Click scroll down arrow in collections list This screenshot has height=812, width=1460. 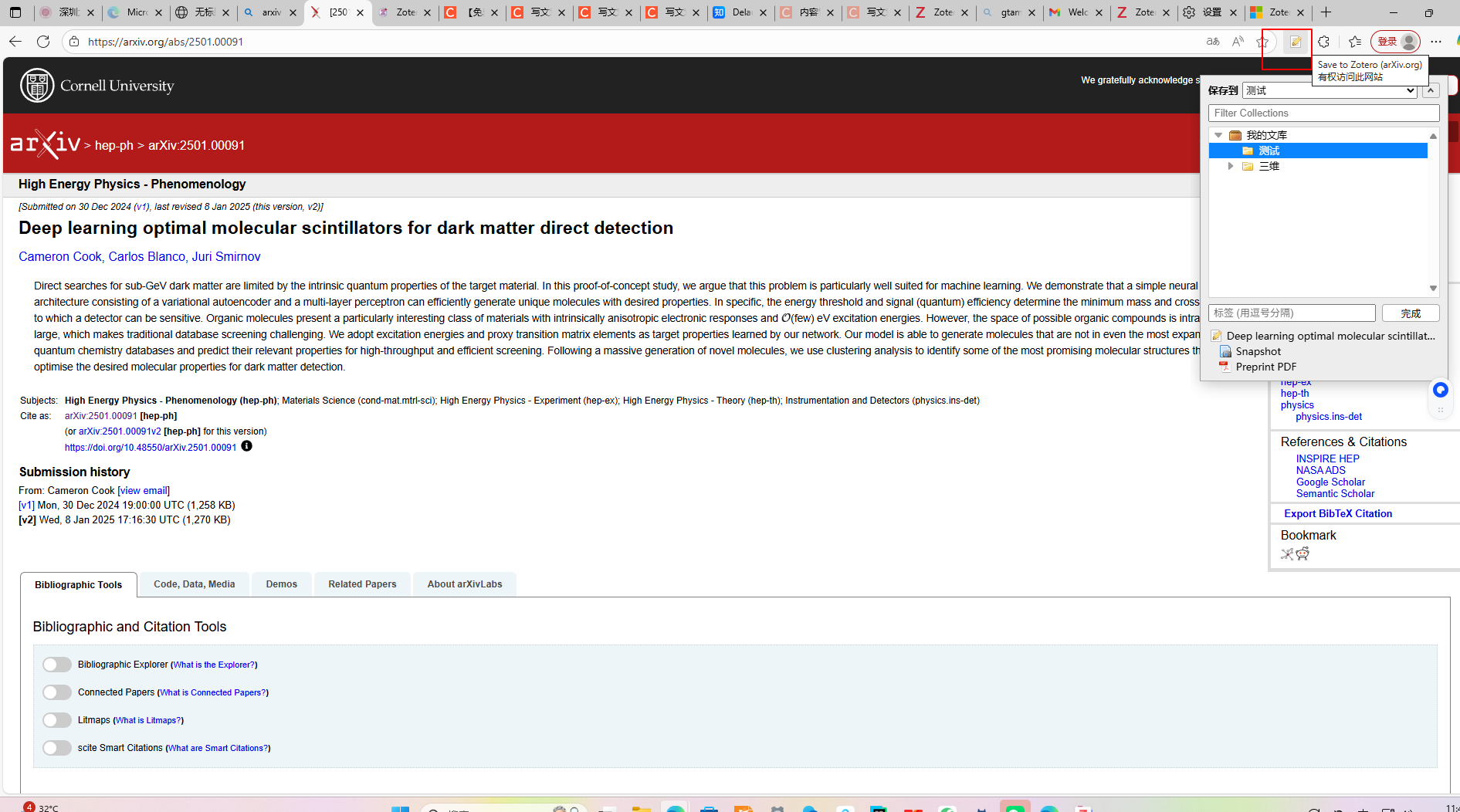(x=1433, y=289)
